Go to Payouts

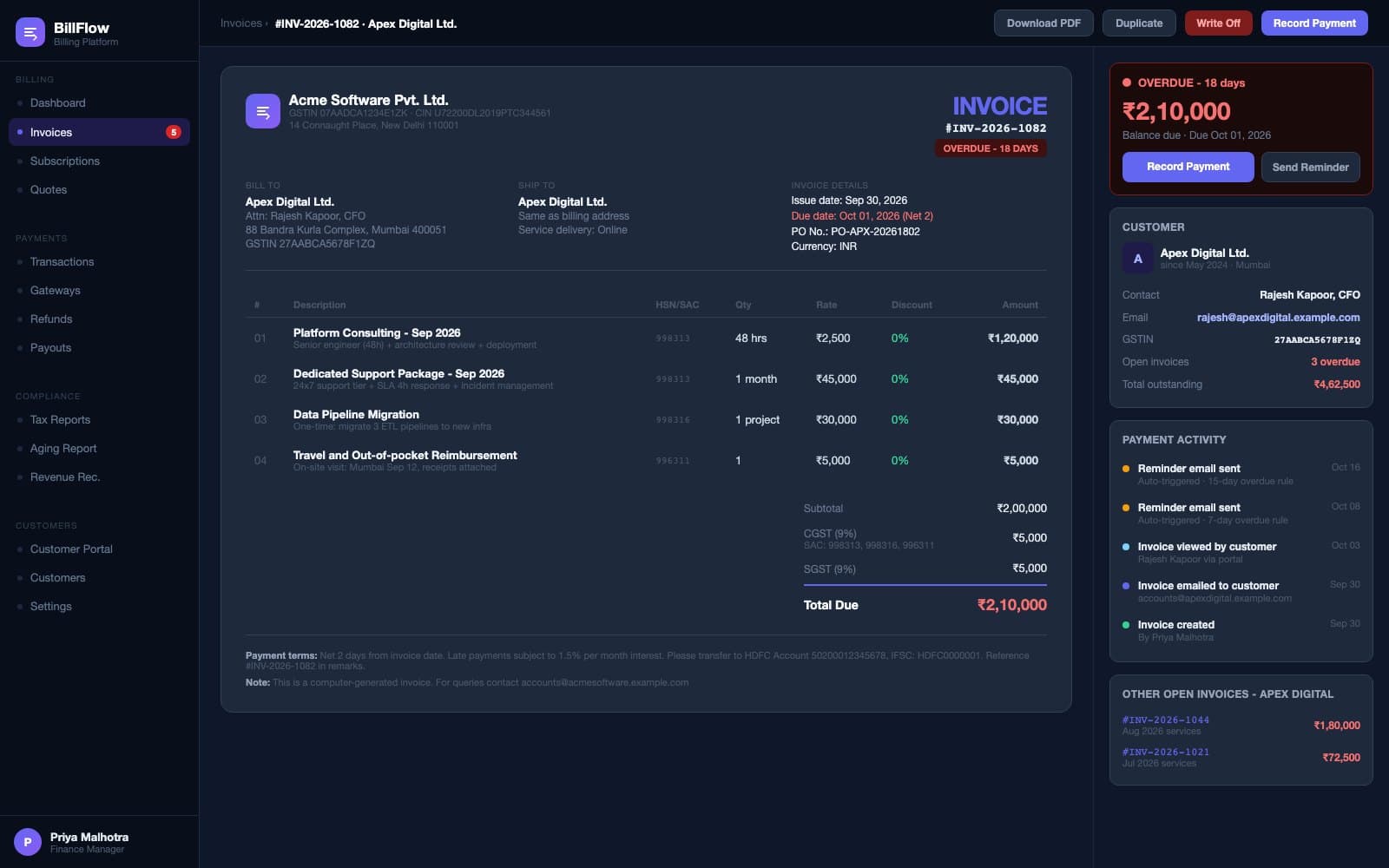pos(99,347)
